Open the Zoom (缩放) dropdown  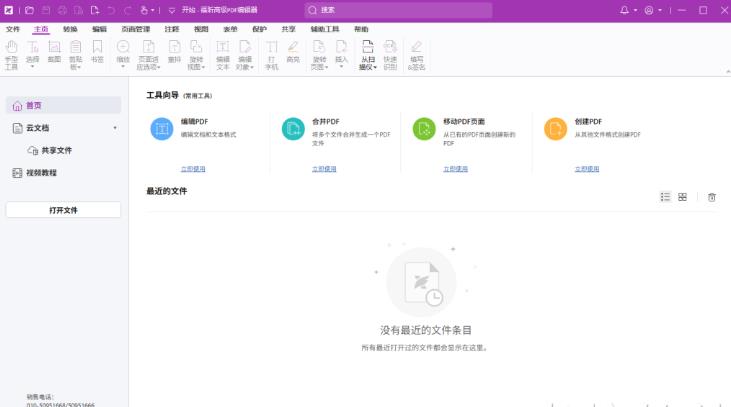click(123, 67)
